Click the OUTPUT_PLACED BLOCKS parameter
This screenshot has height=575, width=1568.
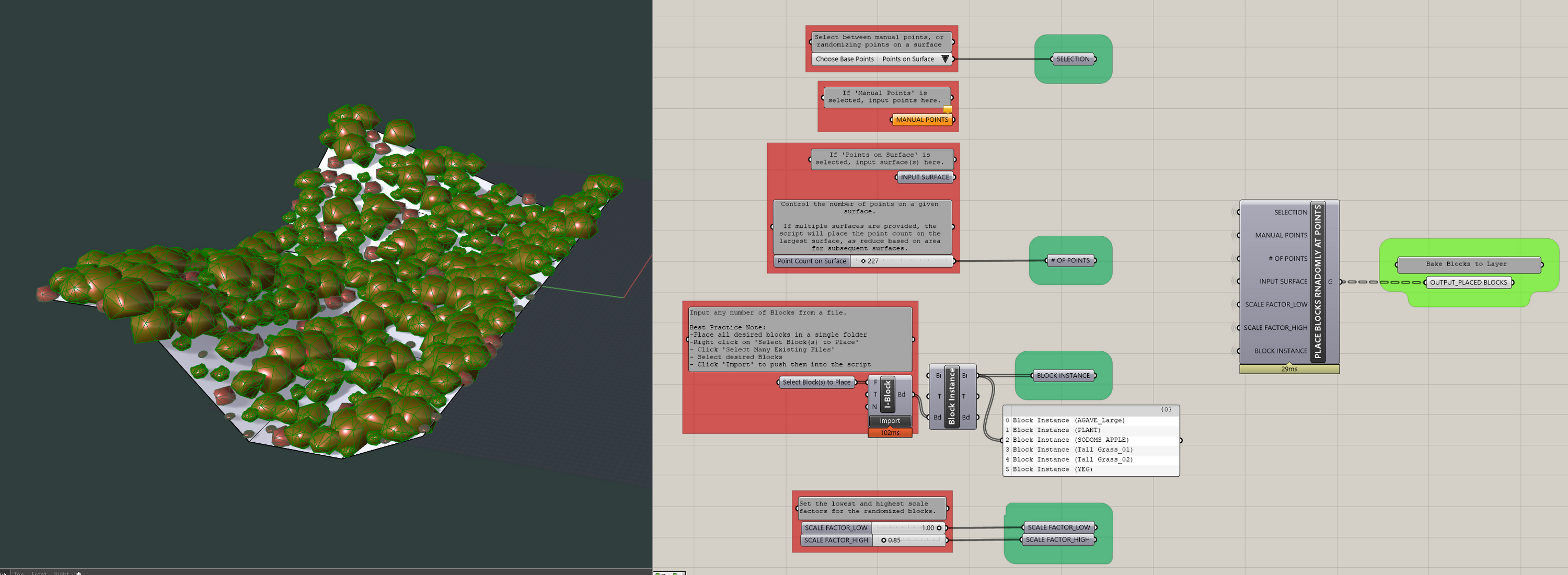[x=1468, y=282]
